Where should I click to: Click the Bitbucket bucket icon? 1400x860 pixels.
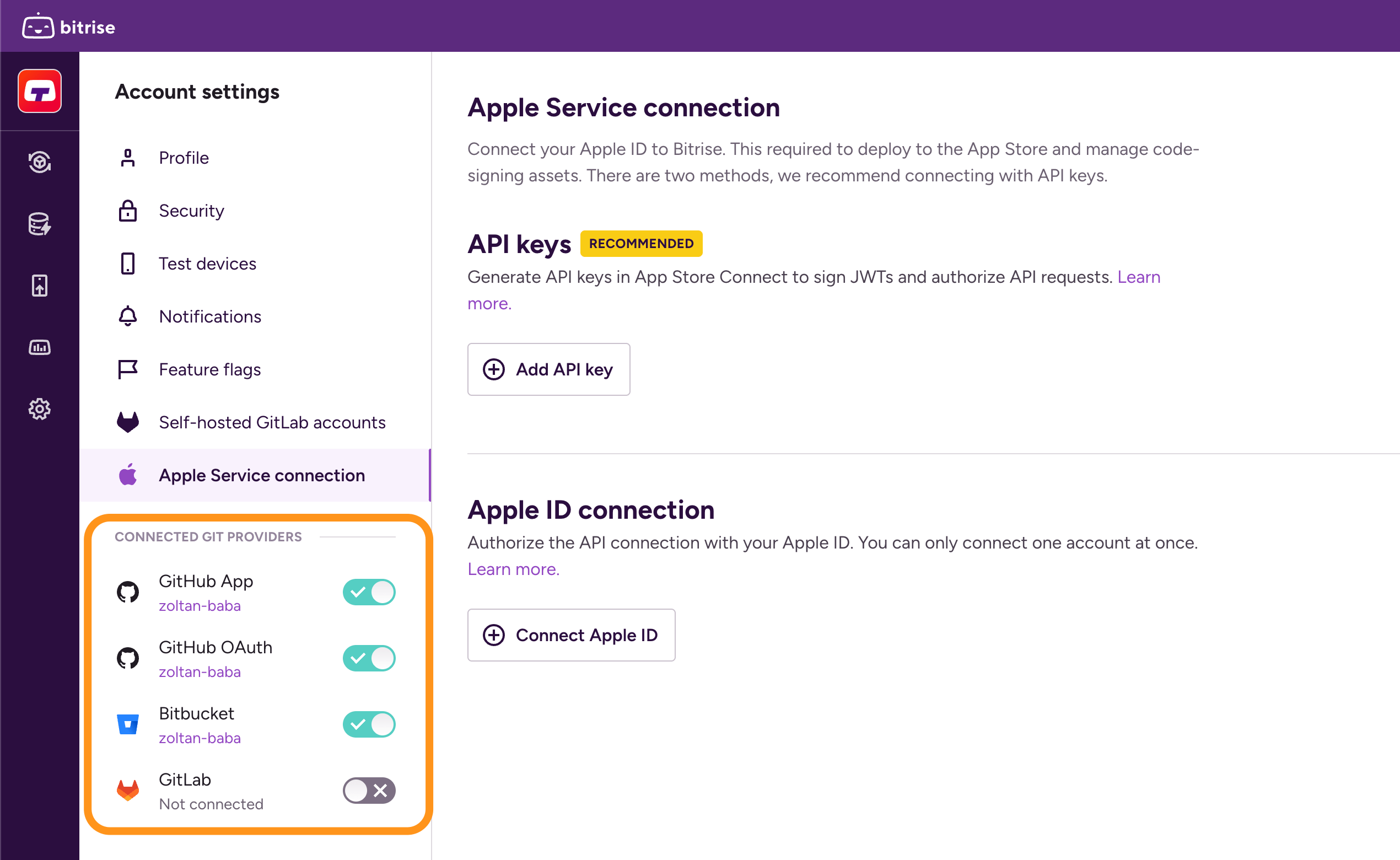pos(128,724)
